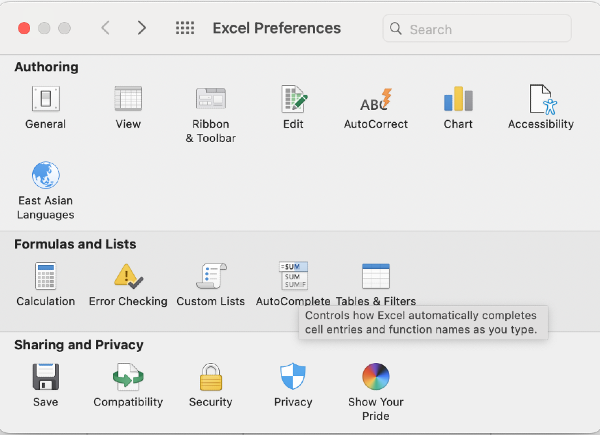Click the AutoComplete preferences icon
600x435 pixels.
(293, 277)
